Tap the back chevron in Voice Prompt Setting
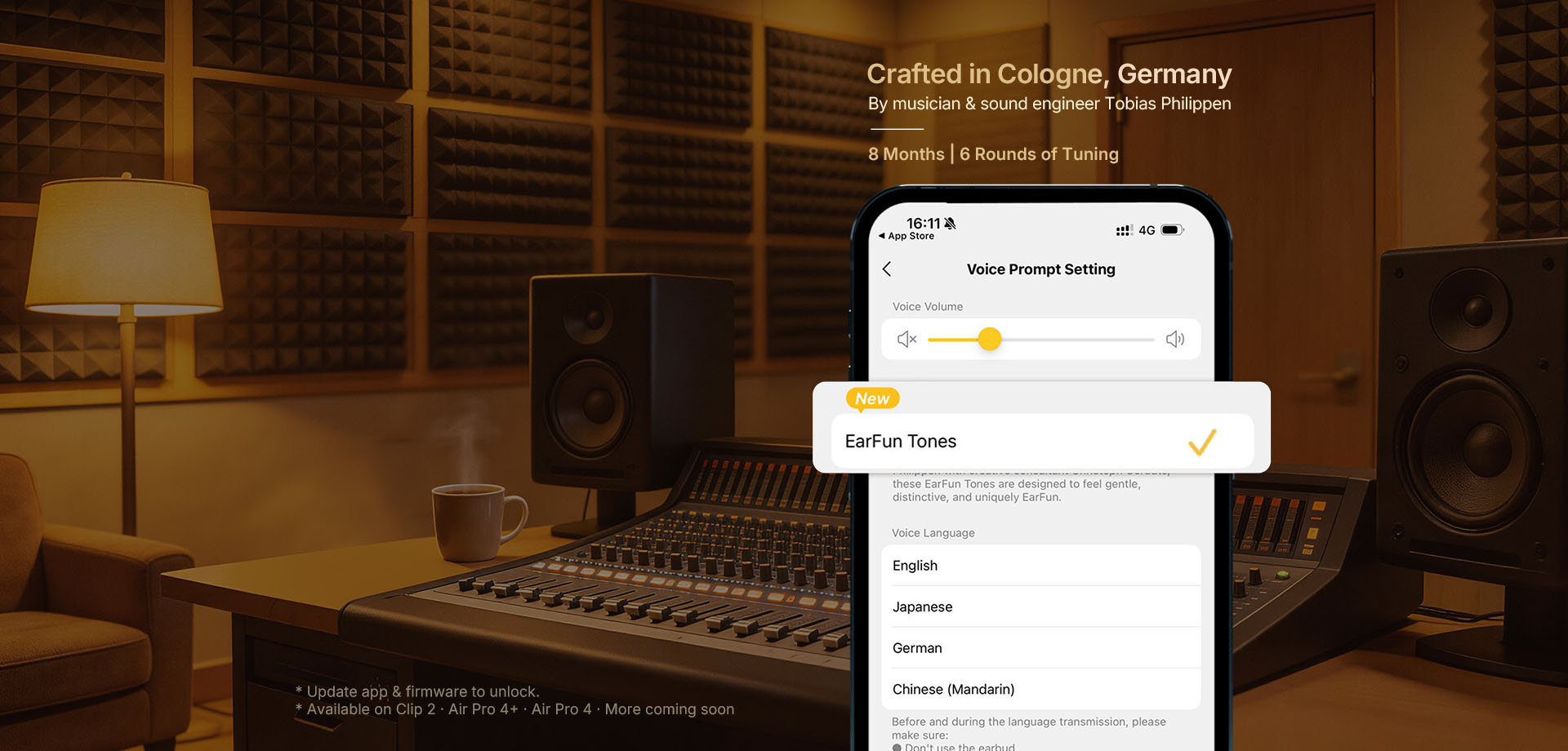The image size is (1568, 751). tap(887, 269)
